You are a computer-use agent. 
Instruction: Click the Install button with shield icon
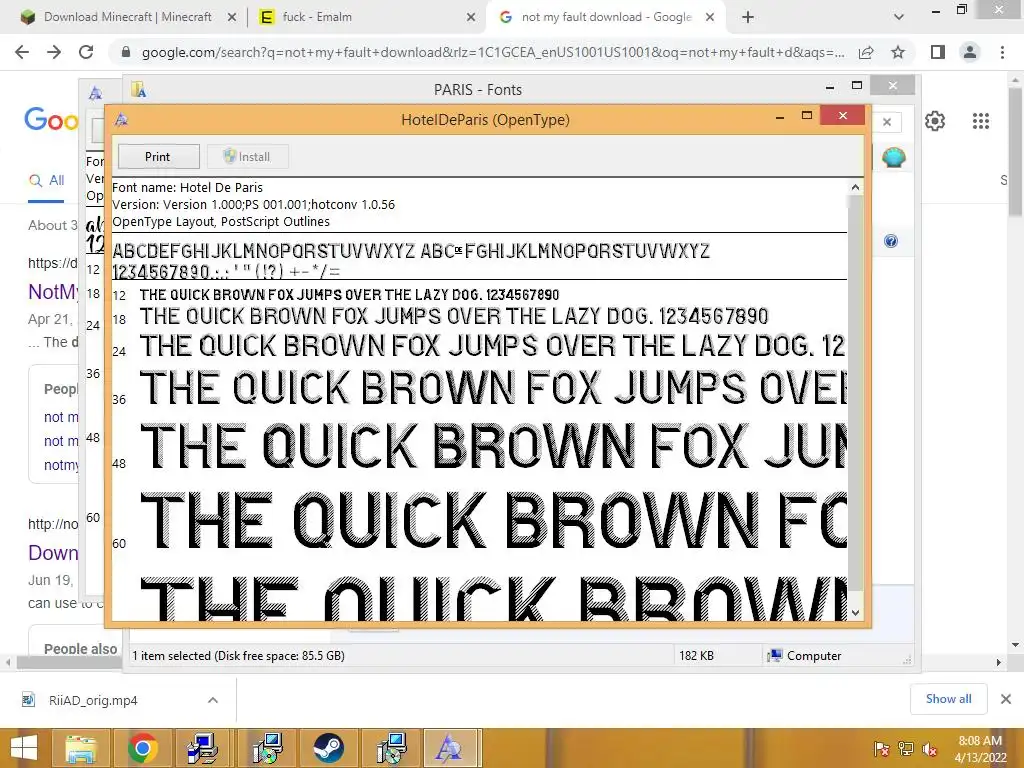(x=248, y=157)
